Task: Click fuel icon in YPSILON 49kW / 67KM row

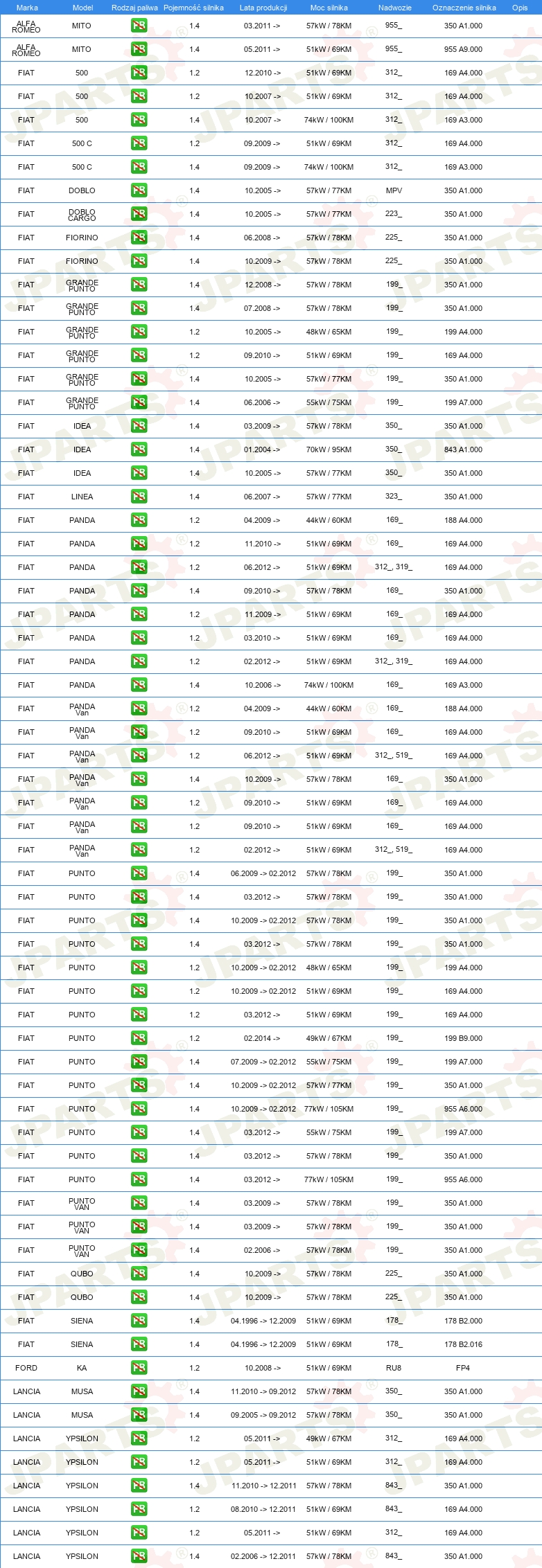Action: 139,1438
